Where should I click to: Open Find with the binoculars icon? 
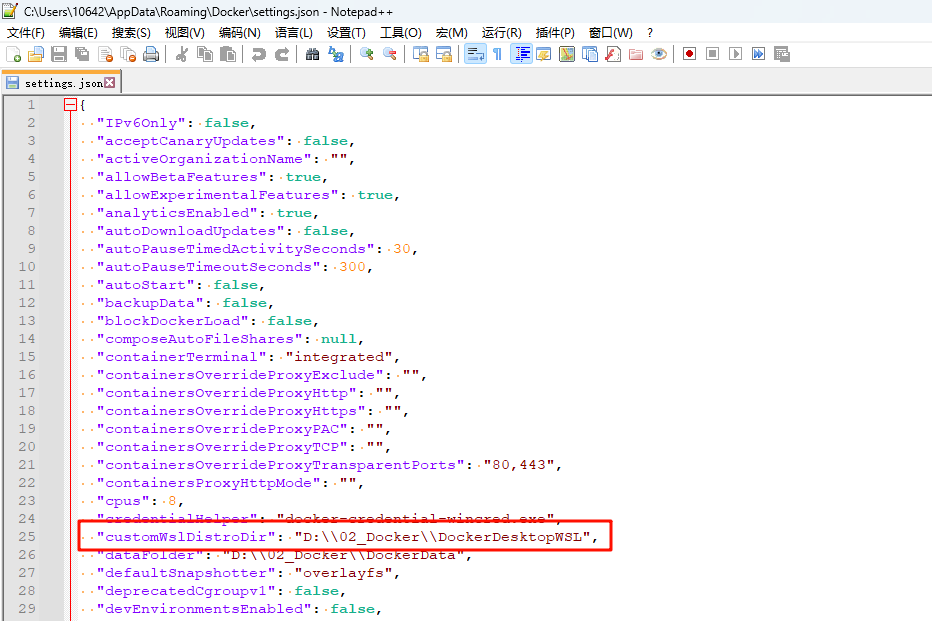(312, 54)
